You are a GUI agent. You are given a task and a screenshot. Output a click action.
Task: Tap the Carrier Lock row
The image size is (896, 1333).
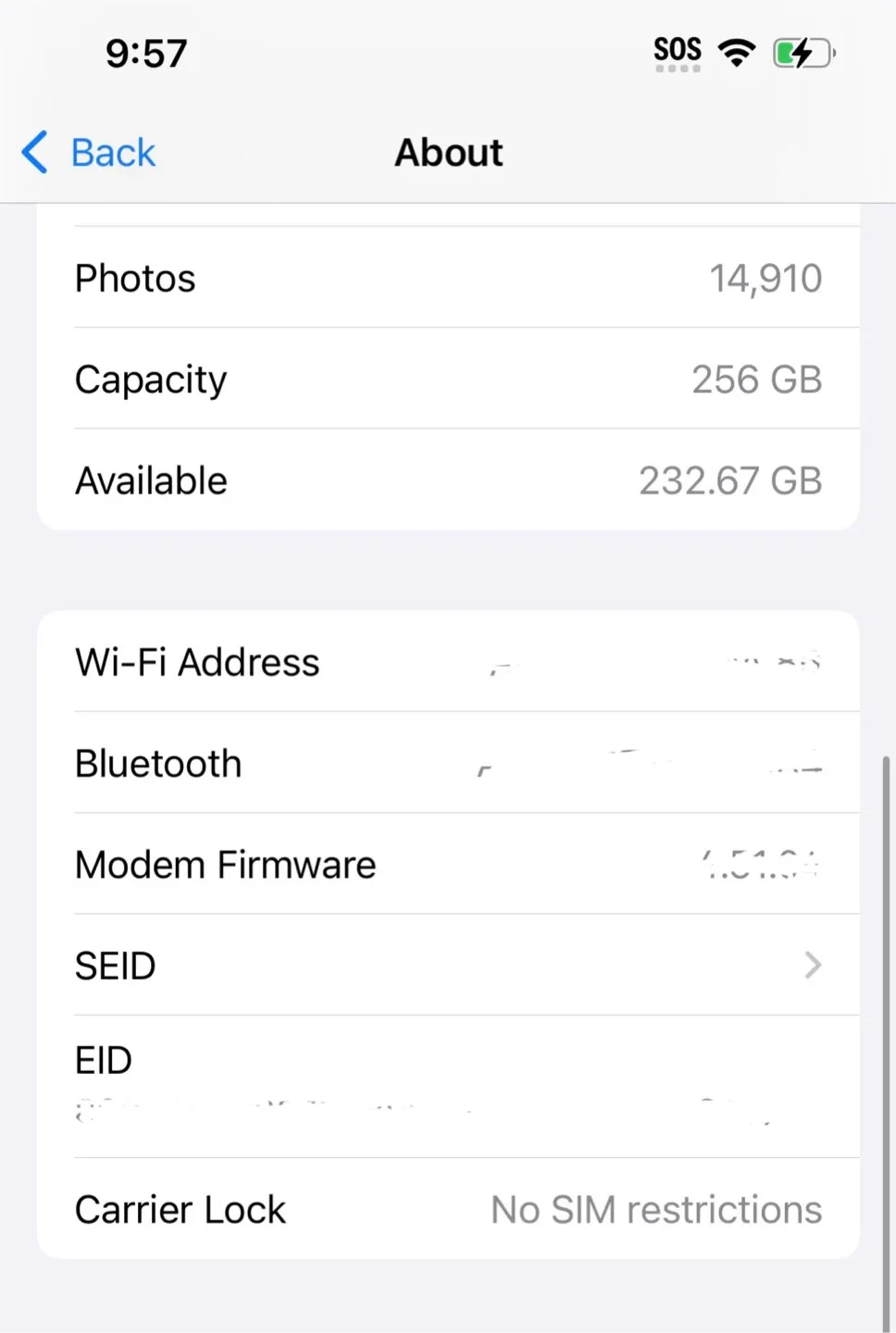(448, 1209)
